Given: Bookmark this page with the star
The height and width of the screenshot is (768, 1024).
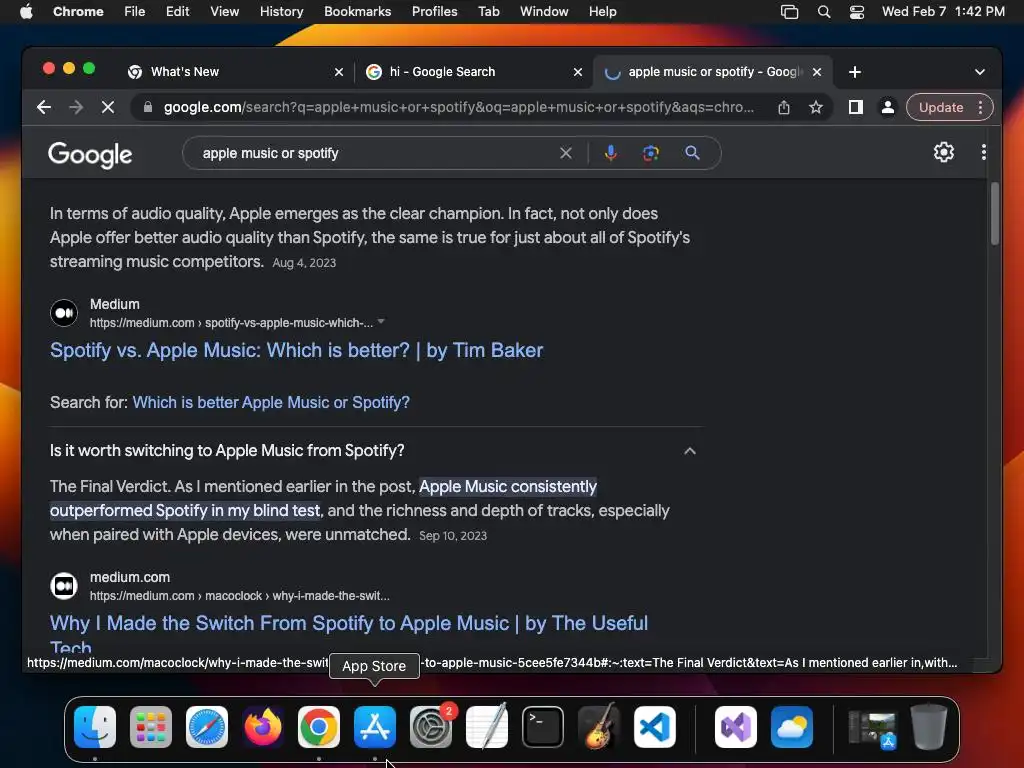Looking at the screenshot, I should 816,107.
